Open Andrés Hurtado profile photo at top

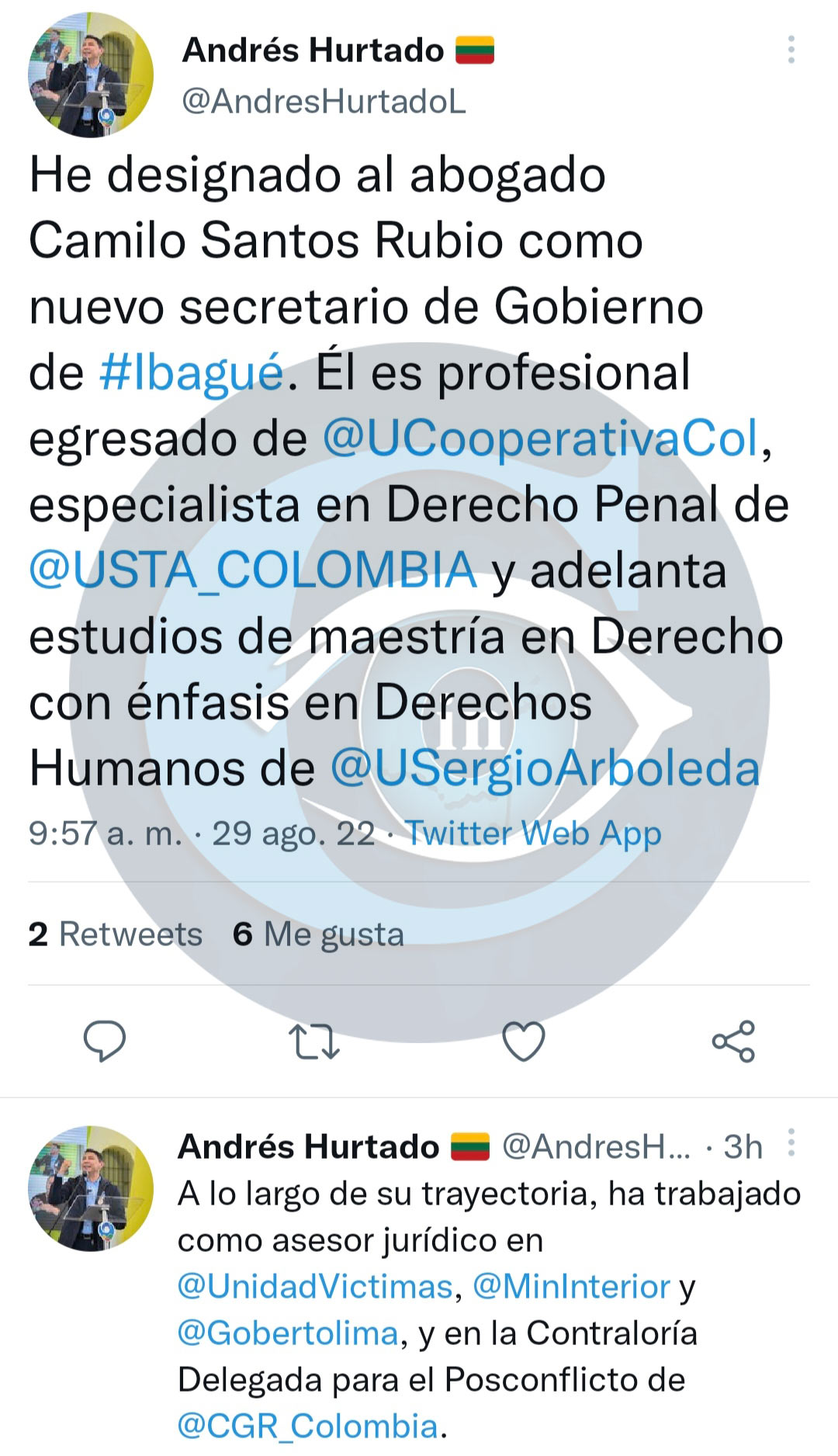[91, 75]
